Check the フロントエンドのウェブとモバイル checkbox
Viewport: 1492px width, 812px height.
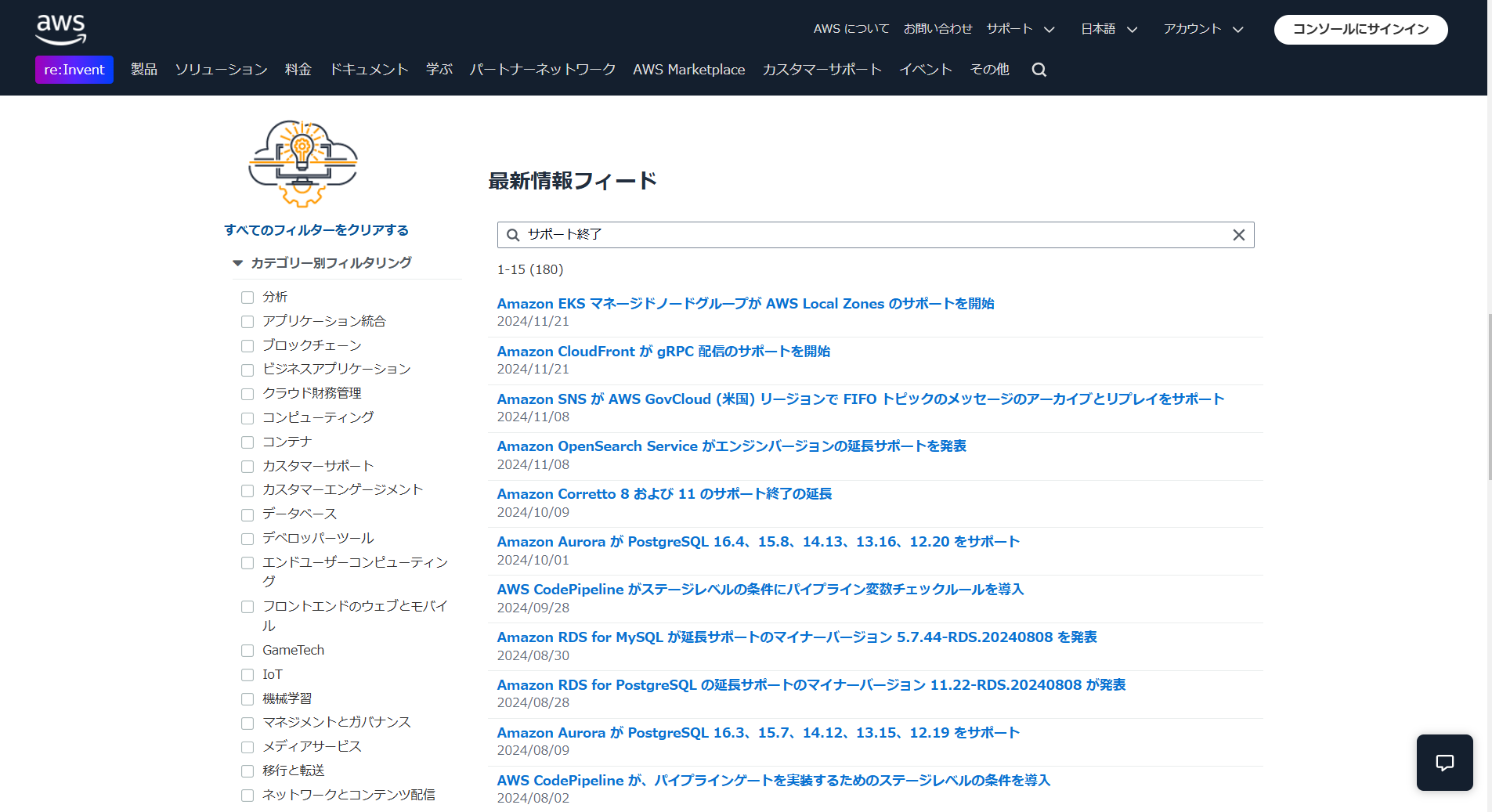tap(247, 607)
